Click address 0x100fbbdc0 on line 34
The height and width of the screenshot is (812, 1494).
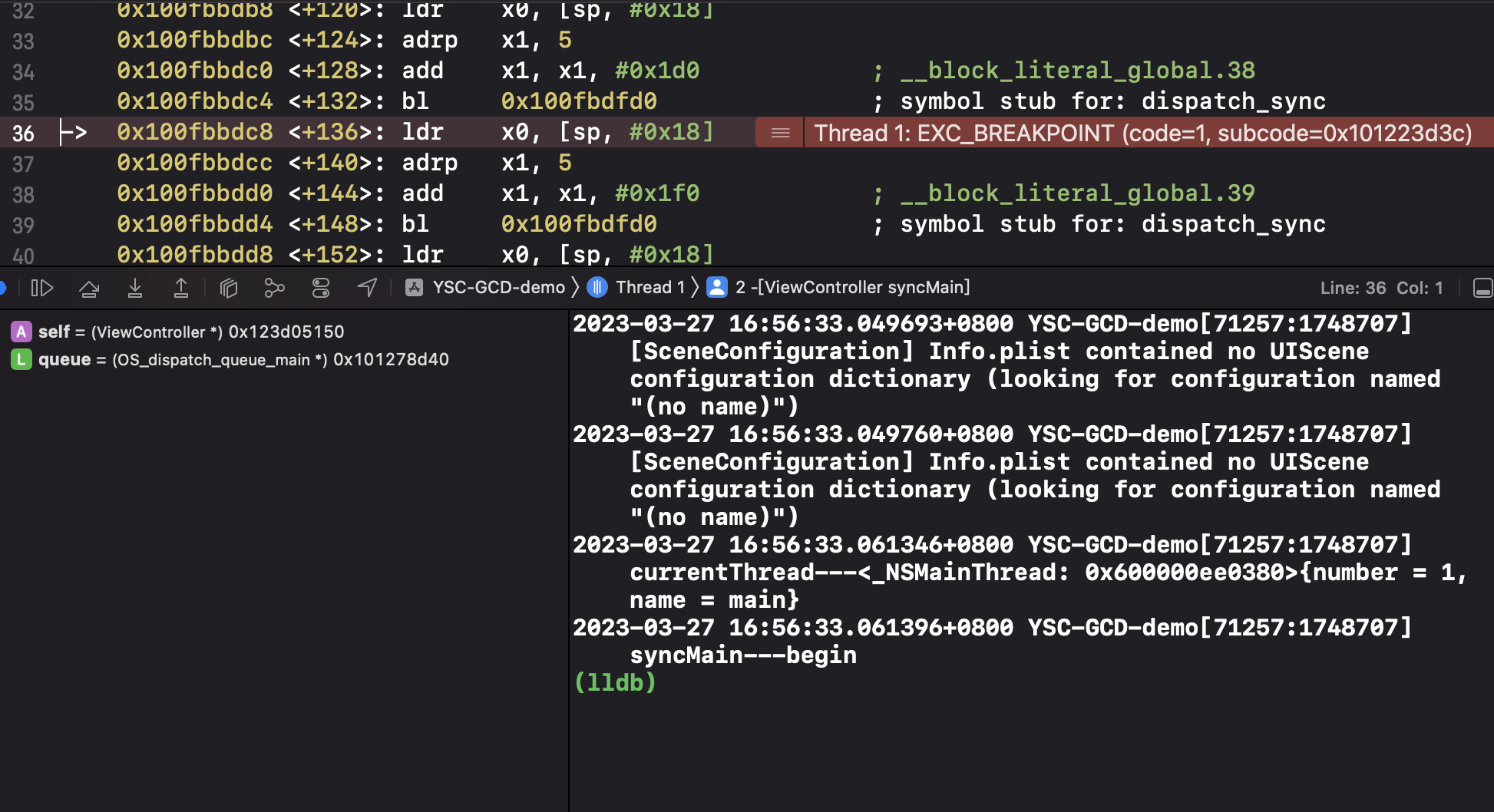click(195, 71)
